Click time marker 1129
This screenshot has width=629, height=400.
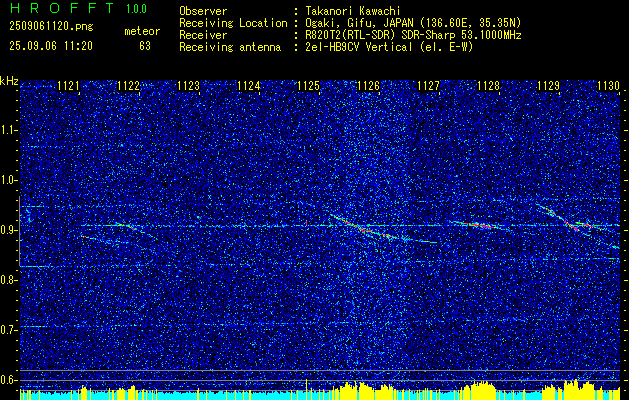tap(549, 86)
